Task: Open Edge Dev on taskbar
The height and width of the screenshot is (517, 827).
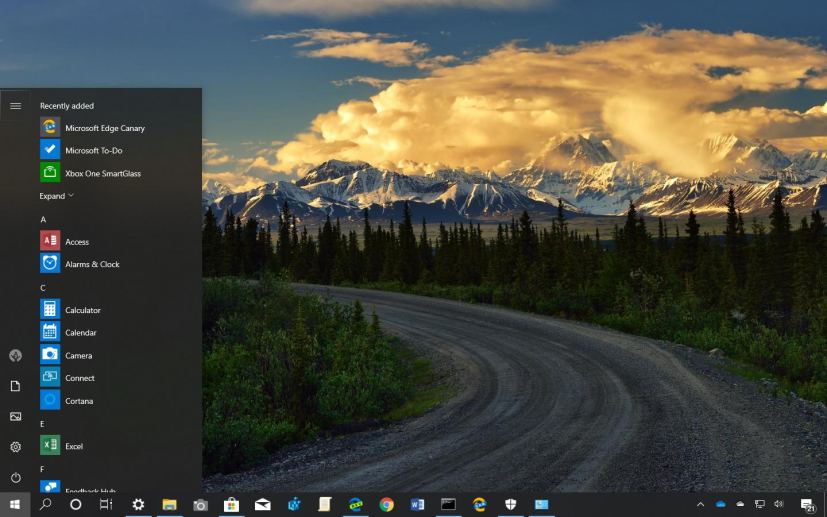Action: [x=356, y=504]
